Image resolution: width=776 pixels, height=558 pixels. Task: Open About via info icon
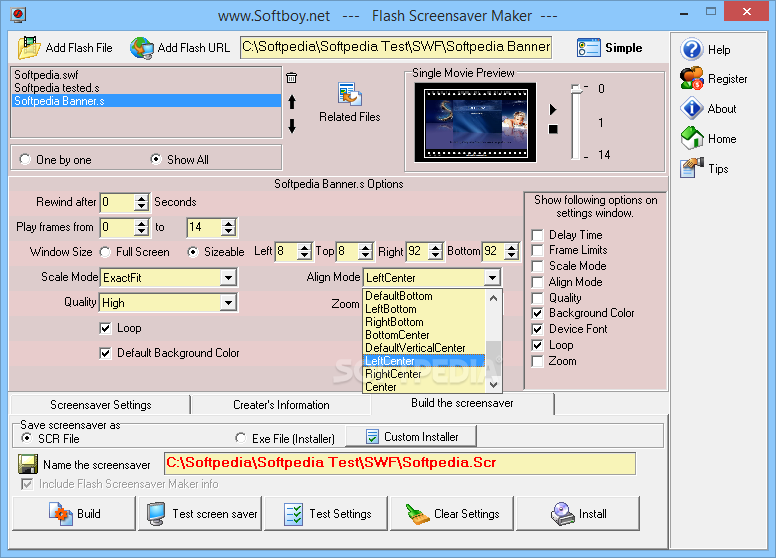pos(691,108)
